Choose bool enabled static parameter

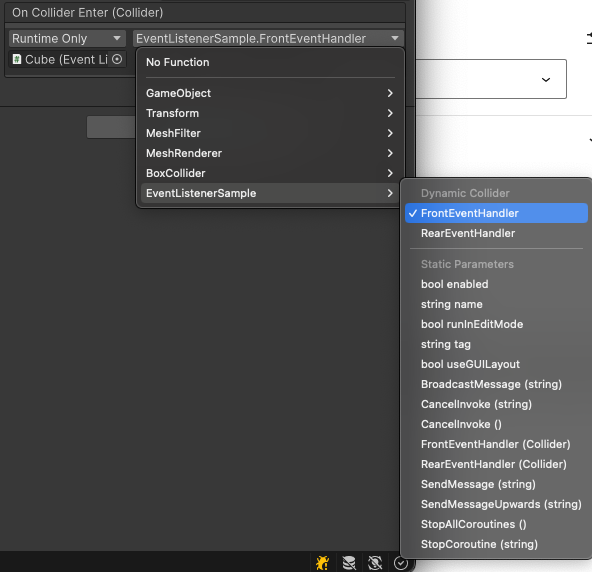pos(496,284)
